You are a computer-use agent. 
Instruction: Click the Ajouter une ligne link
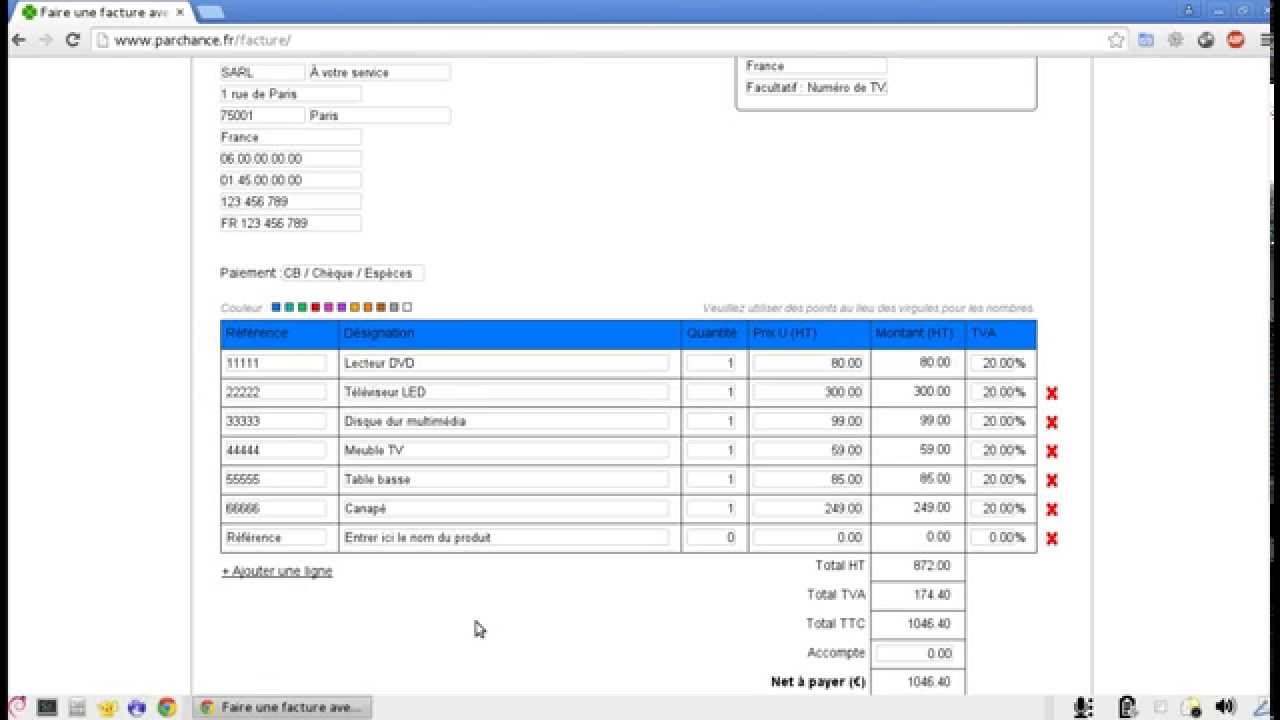277,571
